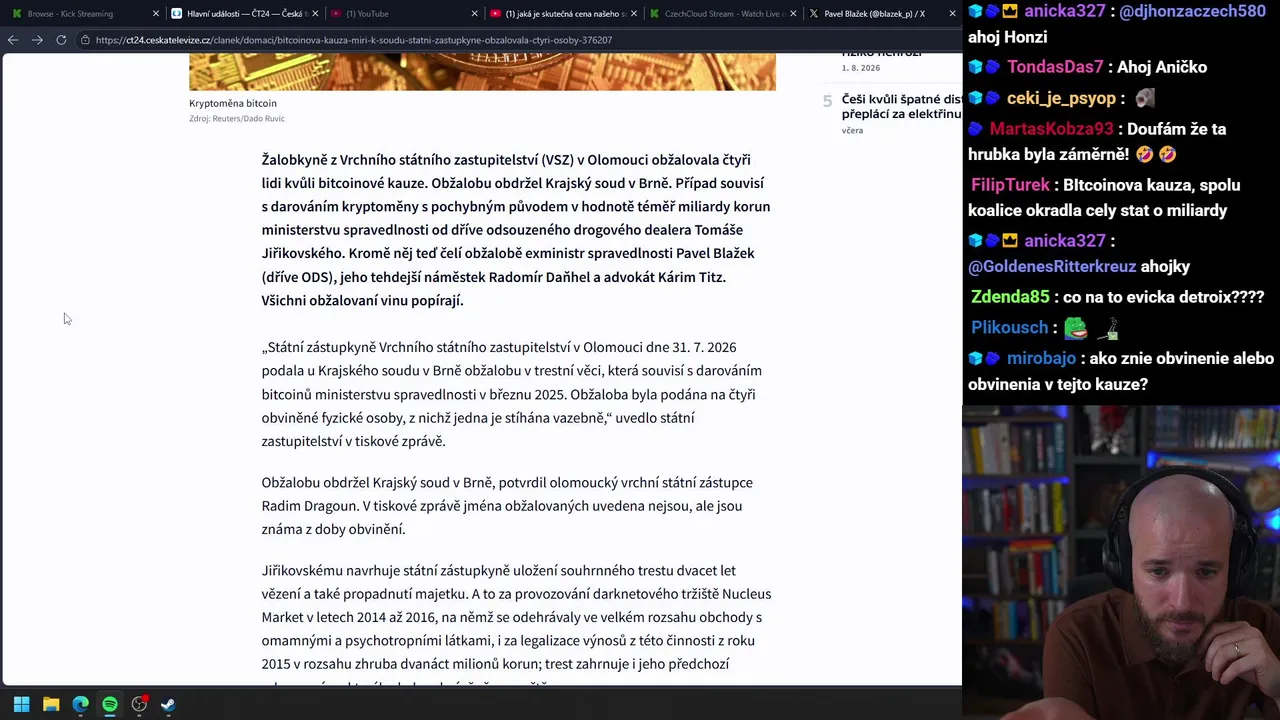Click the quote paragraph starting 'Státní zástupkyně Vrchního'
The image size is (1280, 720).
click(x=512, y=394)
